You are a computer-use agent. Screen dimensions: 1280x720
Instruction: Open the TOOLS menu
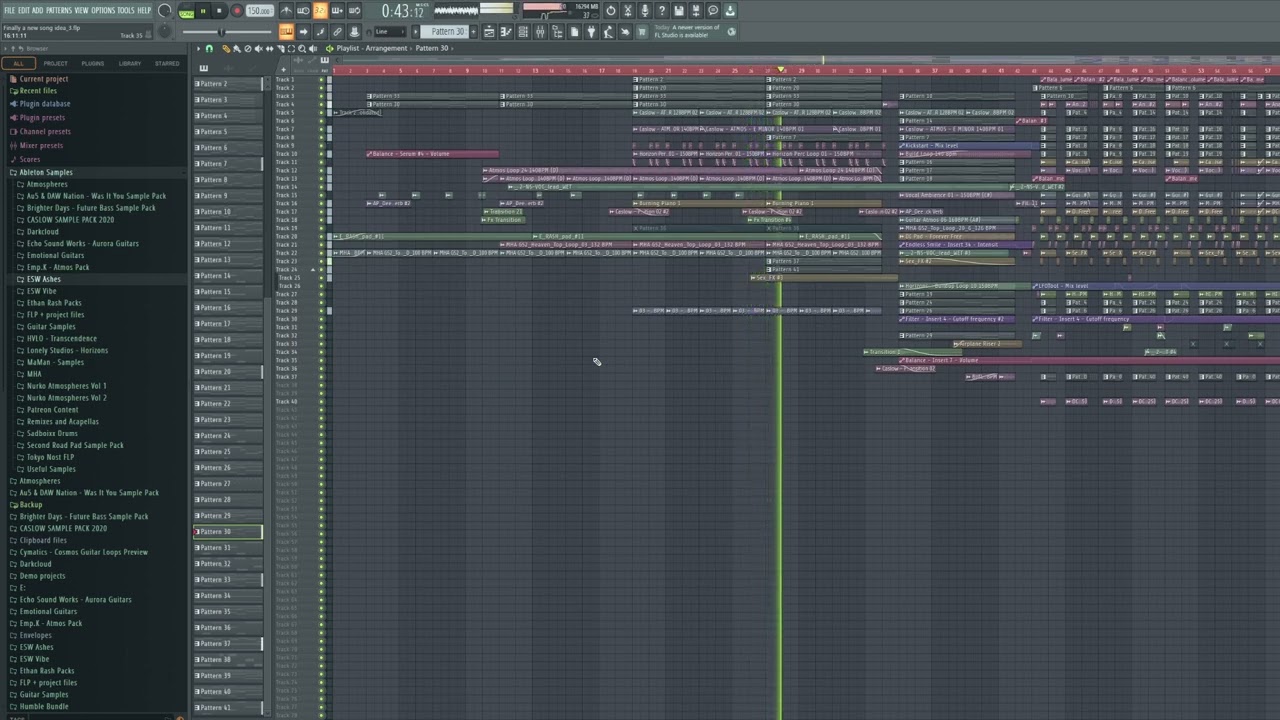coord(126,10)
